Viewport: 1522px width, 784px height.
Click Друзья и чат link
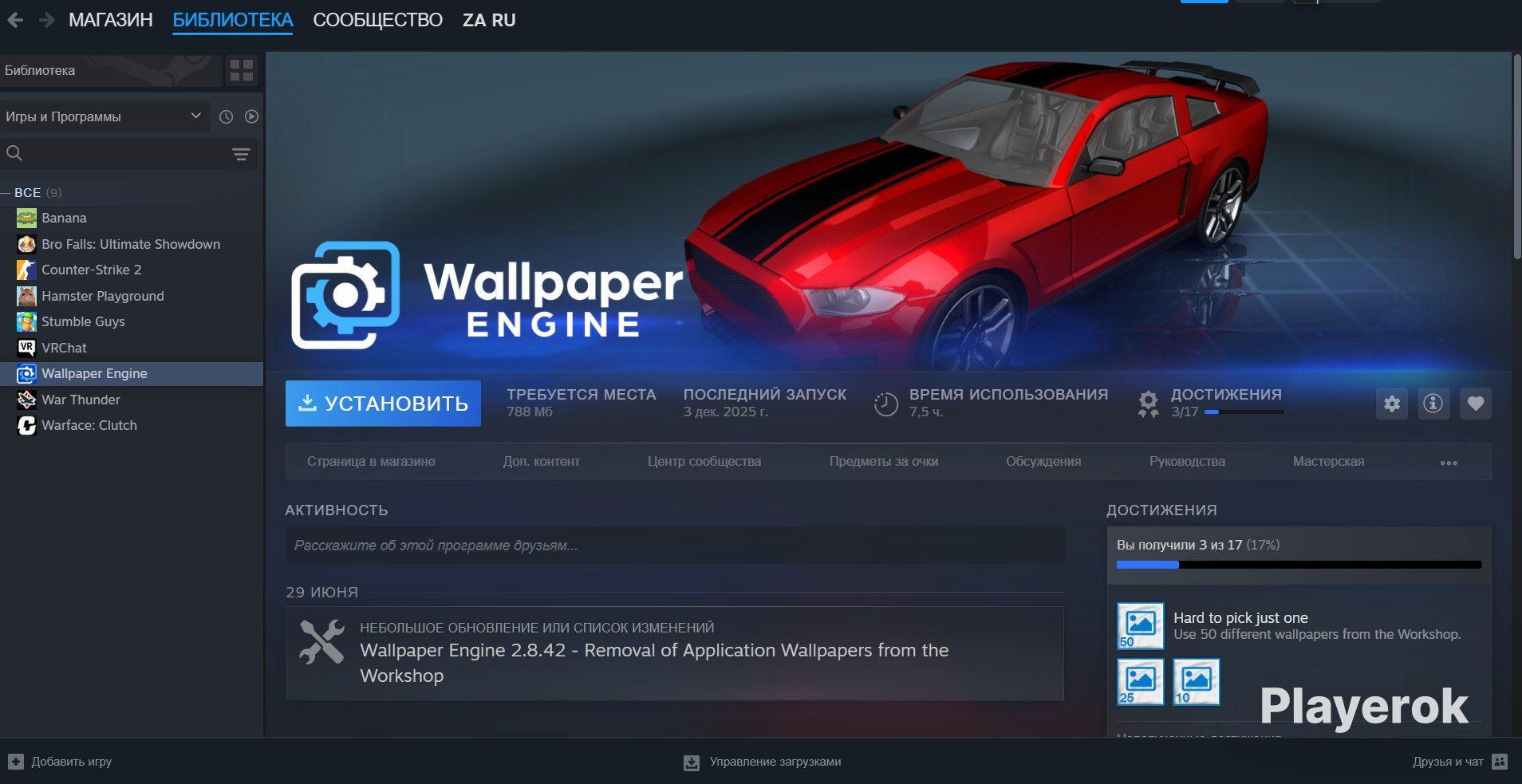(1448, 762)
